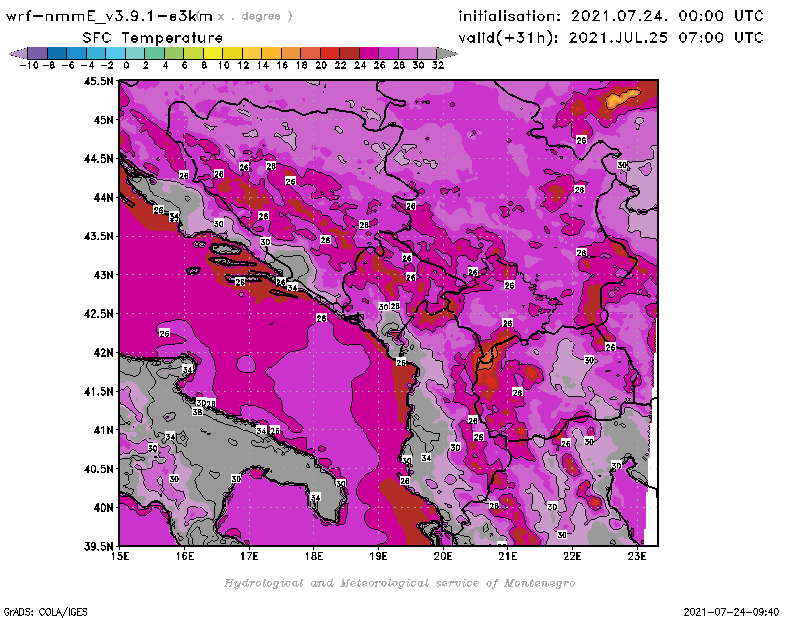
Task: Click the lavender below -10 legend arrow
Action: [x=18, y=54]
